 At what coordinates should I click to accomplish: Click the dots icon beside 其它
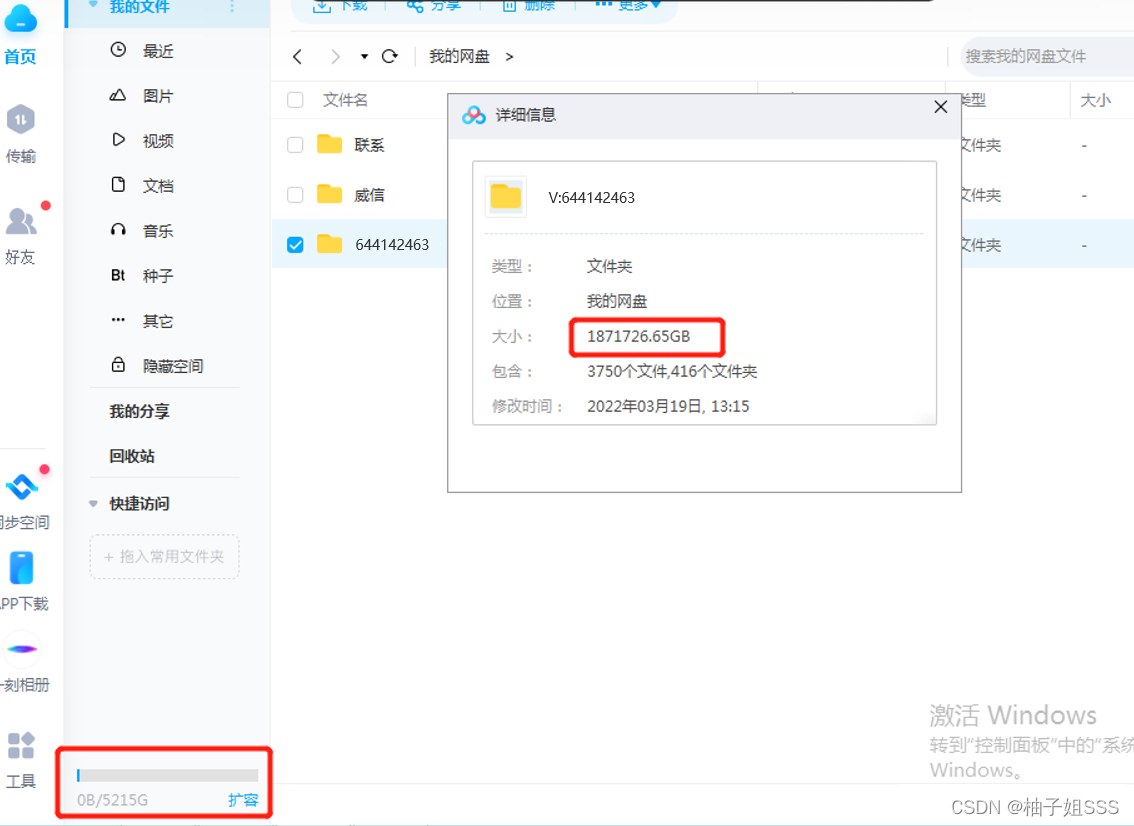tap(118, 320)
